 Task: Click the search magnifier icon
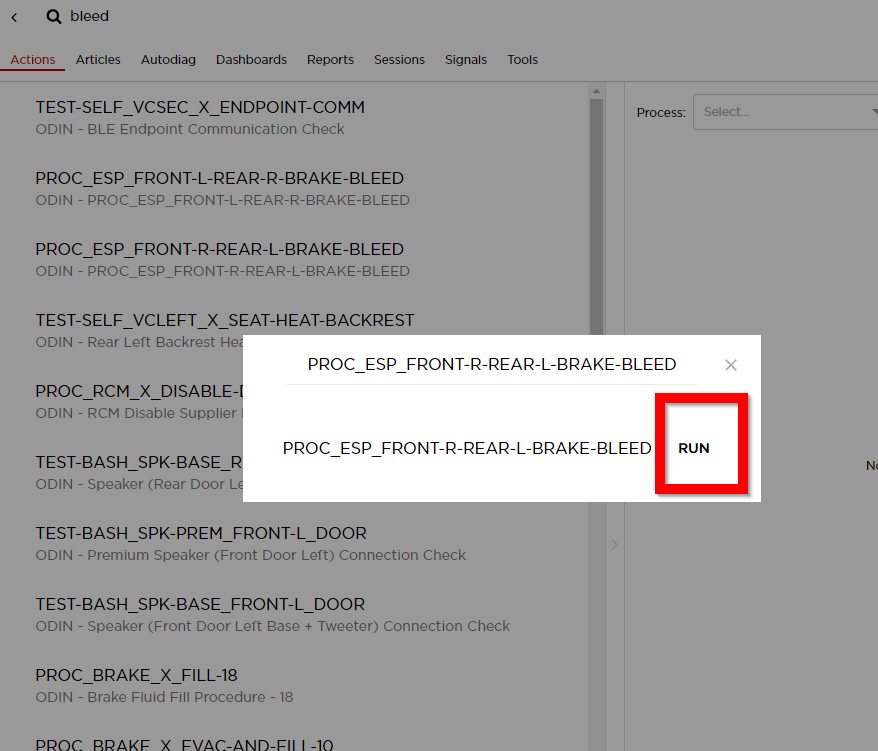pyautogui.click(x=54, y=16)
